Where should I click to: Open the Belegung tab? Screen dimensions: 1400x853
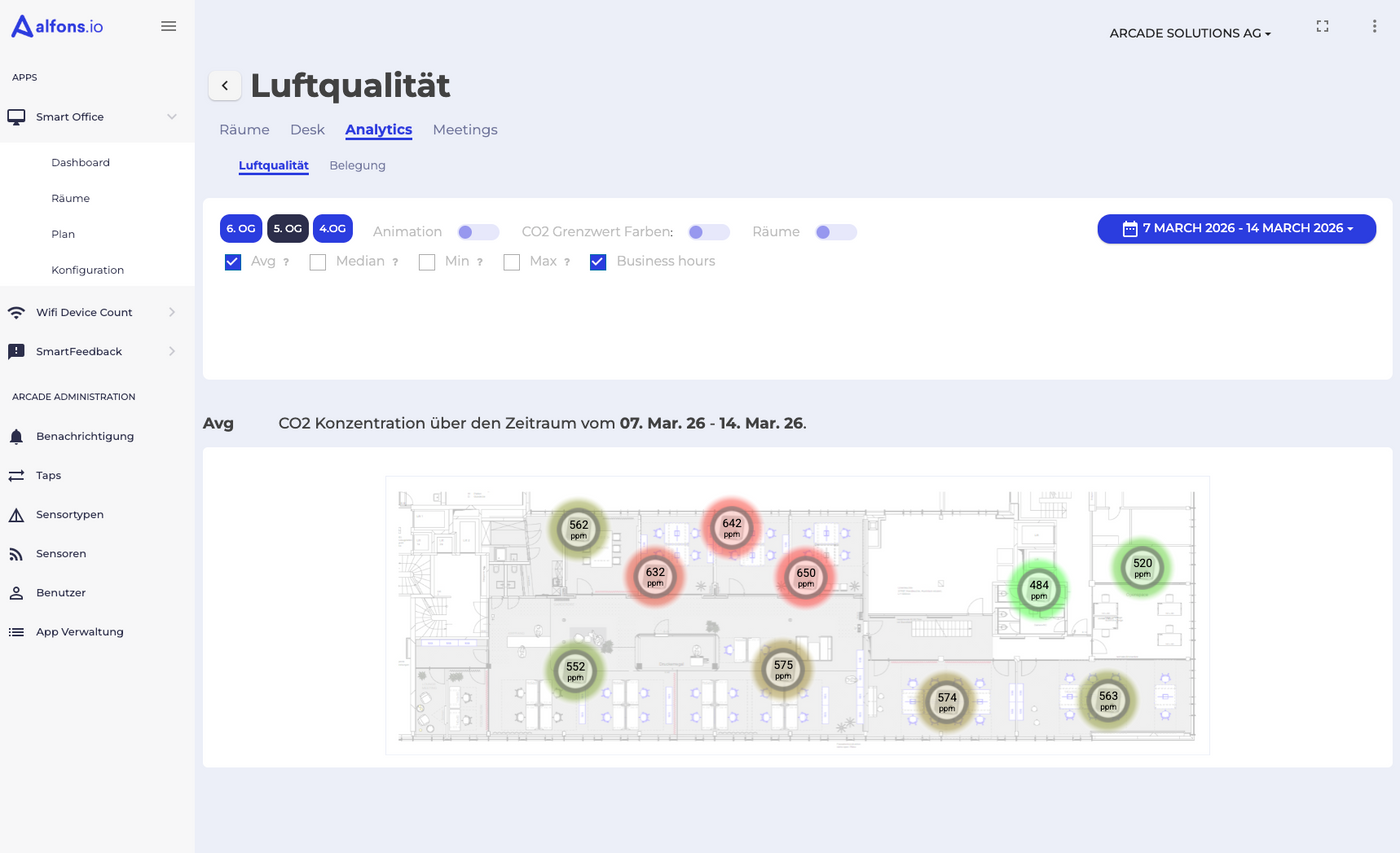(x=357, y=165)
